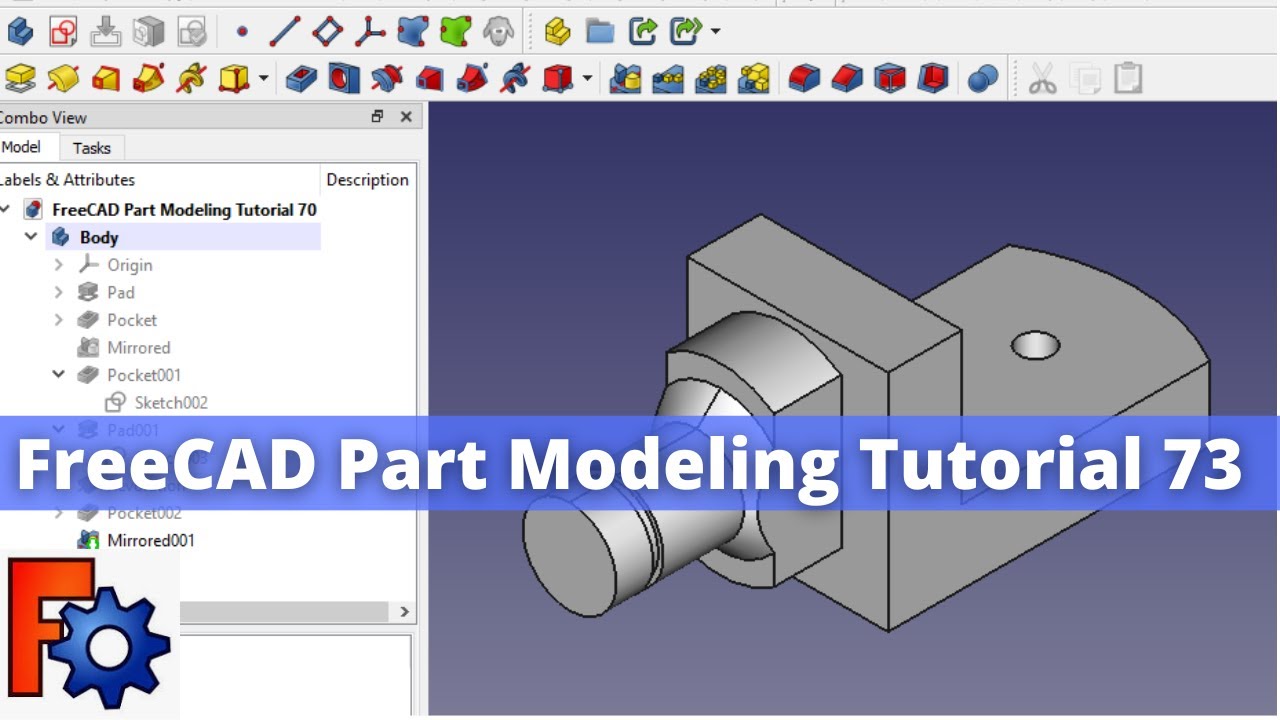The width and height of the screenshot is (1280, 720).
Task: Select the Draft tool
Action: pos(890,78)
